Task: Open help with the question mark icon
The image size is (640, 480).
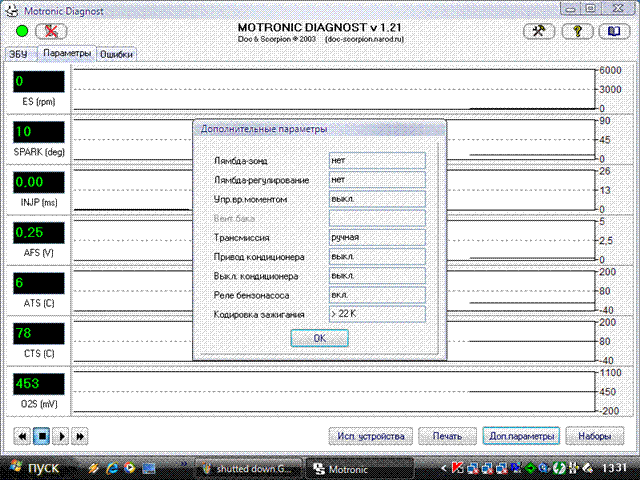Action: tap(577, 31)
